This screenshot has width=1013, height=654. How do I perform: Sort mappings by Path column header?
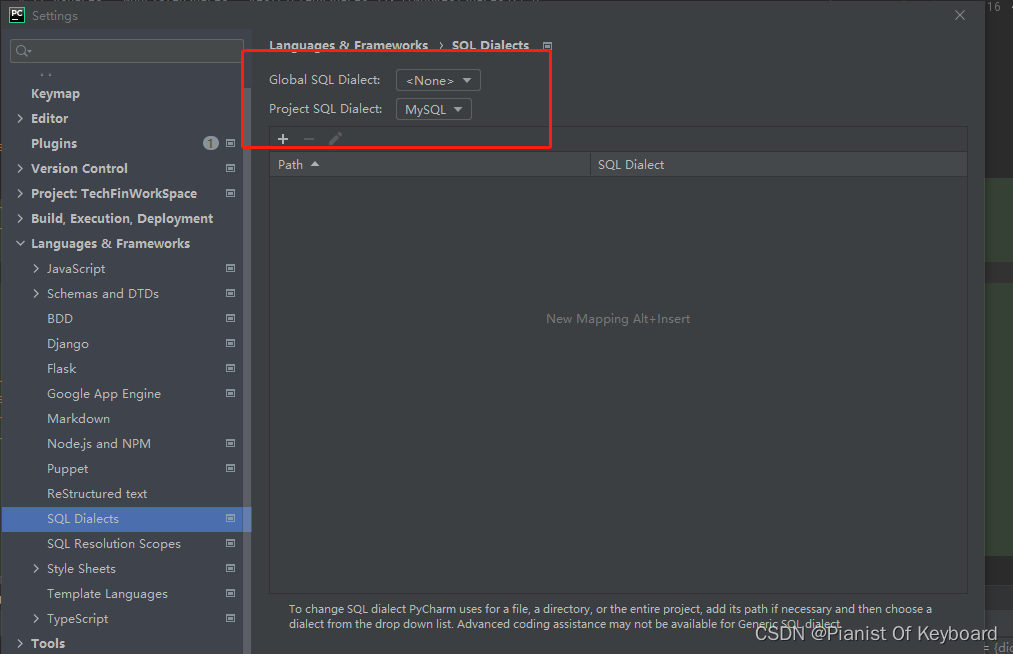(x=430, y=164)
